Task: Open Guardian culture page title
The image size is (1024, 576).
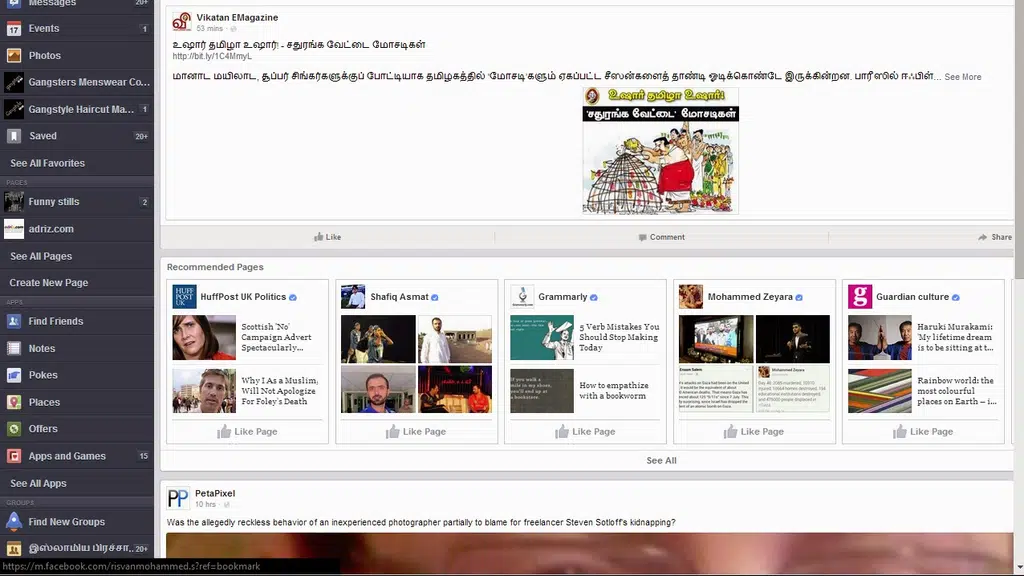Action: point(912,296)
